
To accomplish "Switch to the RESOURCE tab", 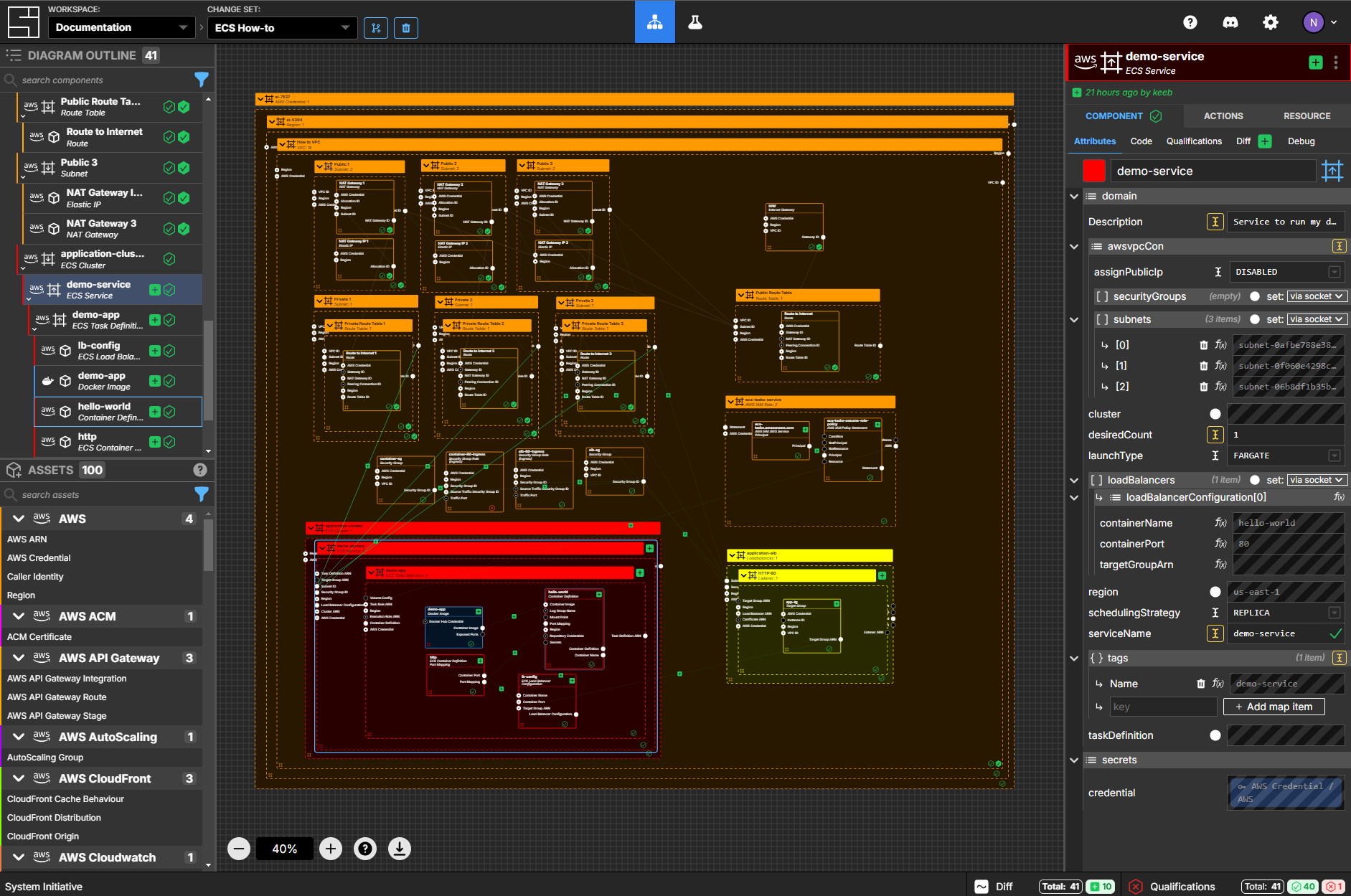I will (1307, 116).
